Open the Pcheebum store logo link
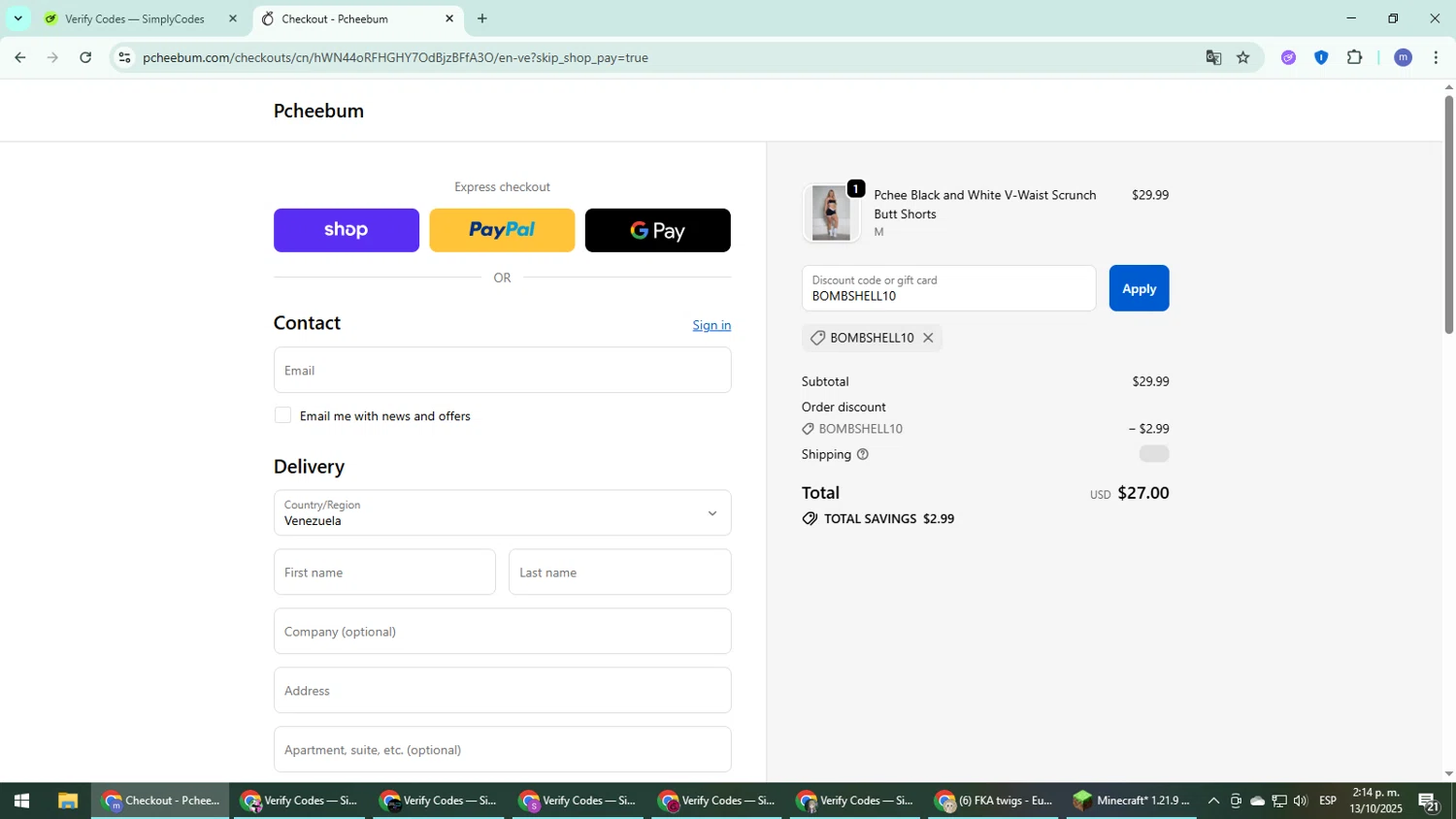The height and width of the screenshot is (819, 1456). point(318,111)
